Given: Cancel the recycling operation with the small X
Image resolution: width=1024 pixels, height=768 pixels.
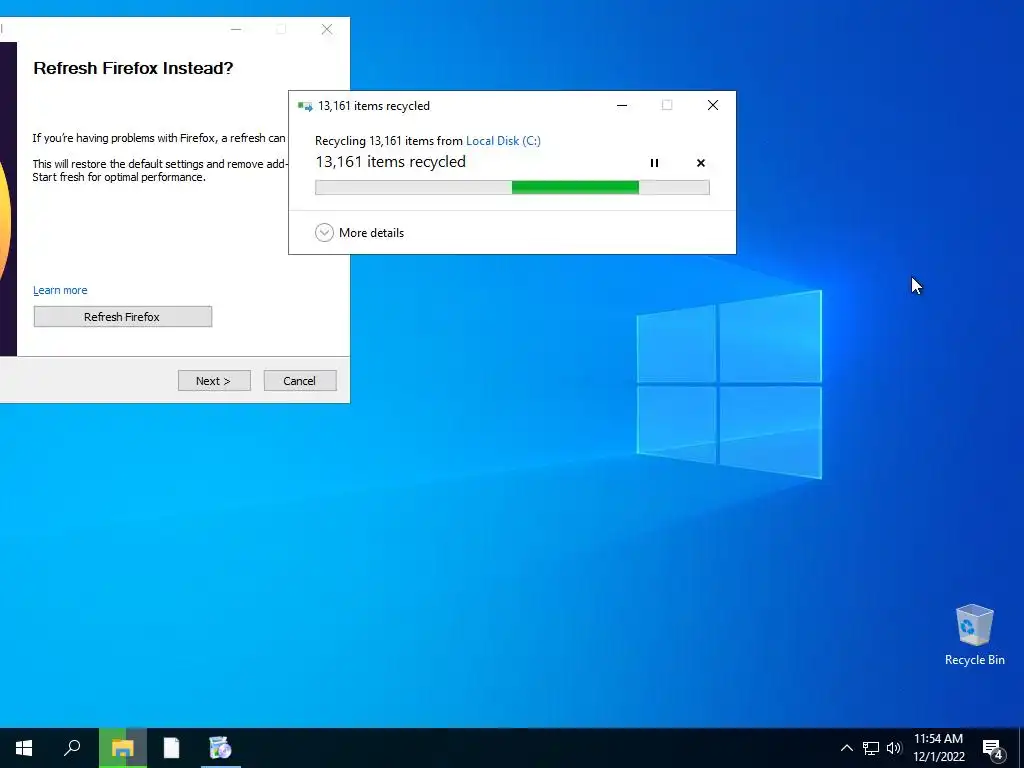Looking at the screenshot, I should (x=701, y=163).
